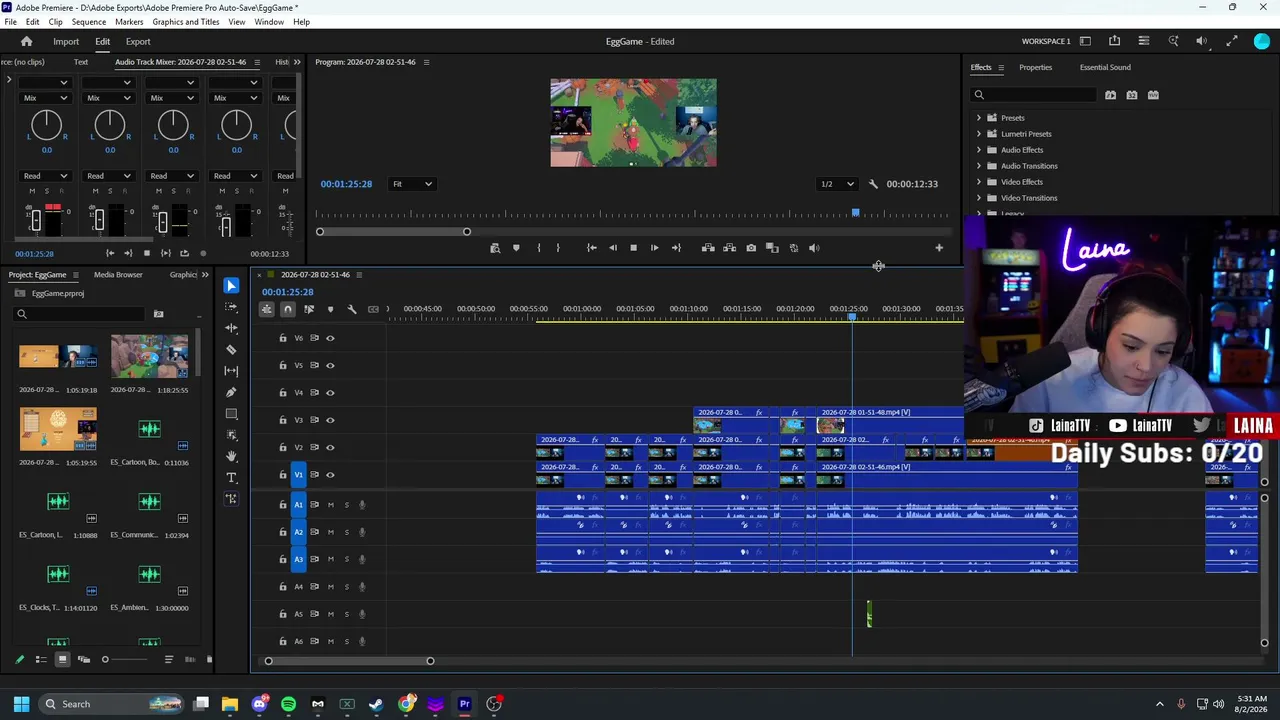This screenshot has width=1280, height=720.
Task: Click the pencil icon in Project panel footer
Action: [19, 659]
